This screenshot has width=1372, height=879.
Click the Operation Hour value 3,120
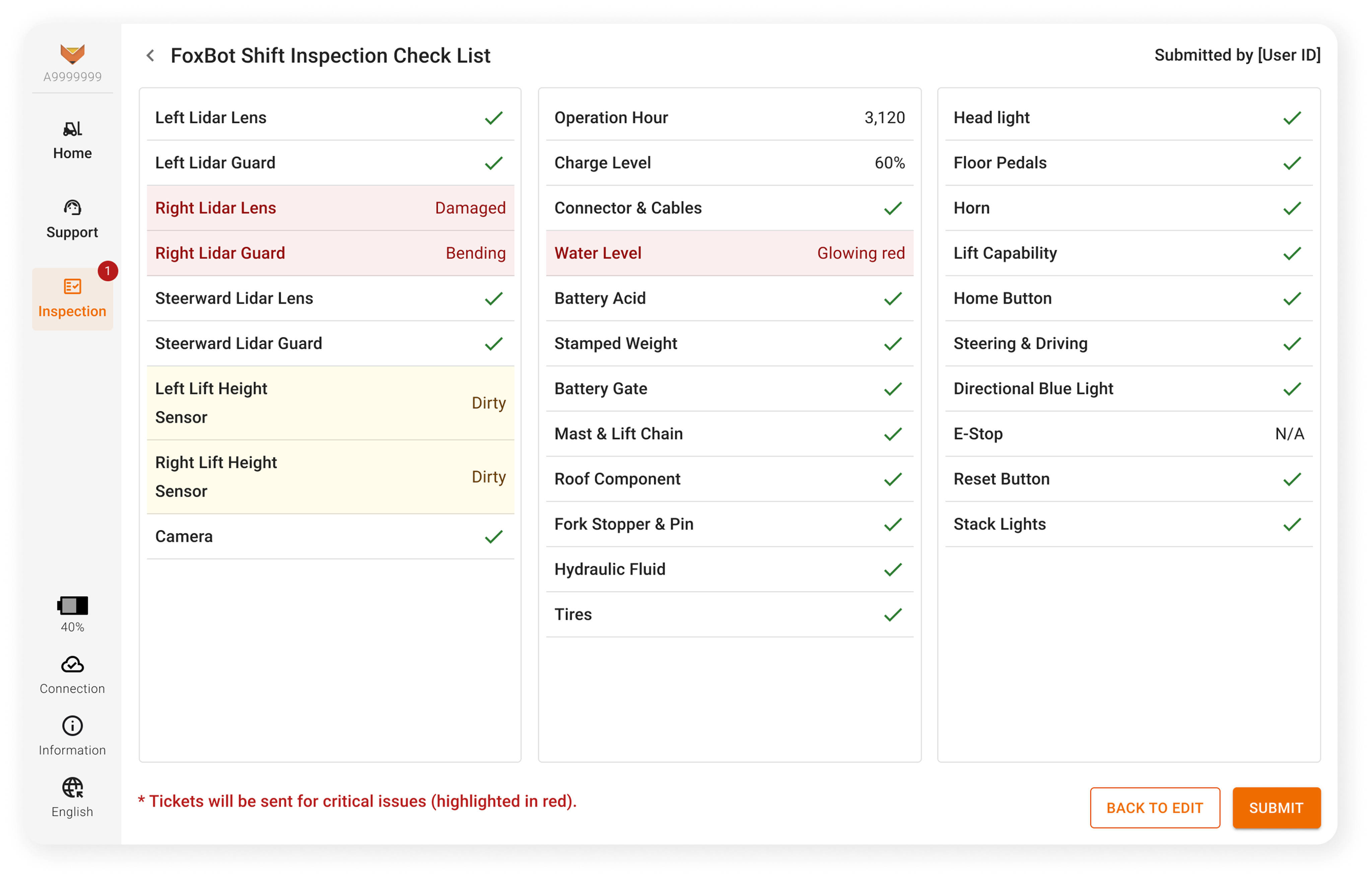coord(884,118)
